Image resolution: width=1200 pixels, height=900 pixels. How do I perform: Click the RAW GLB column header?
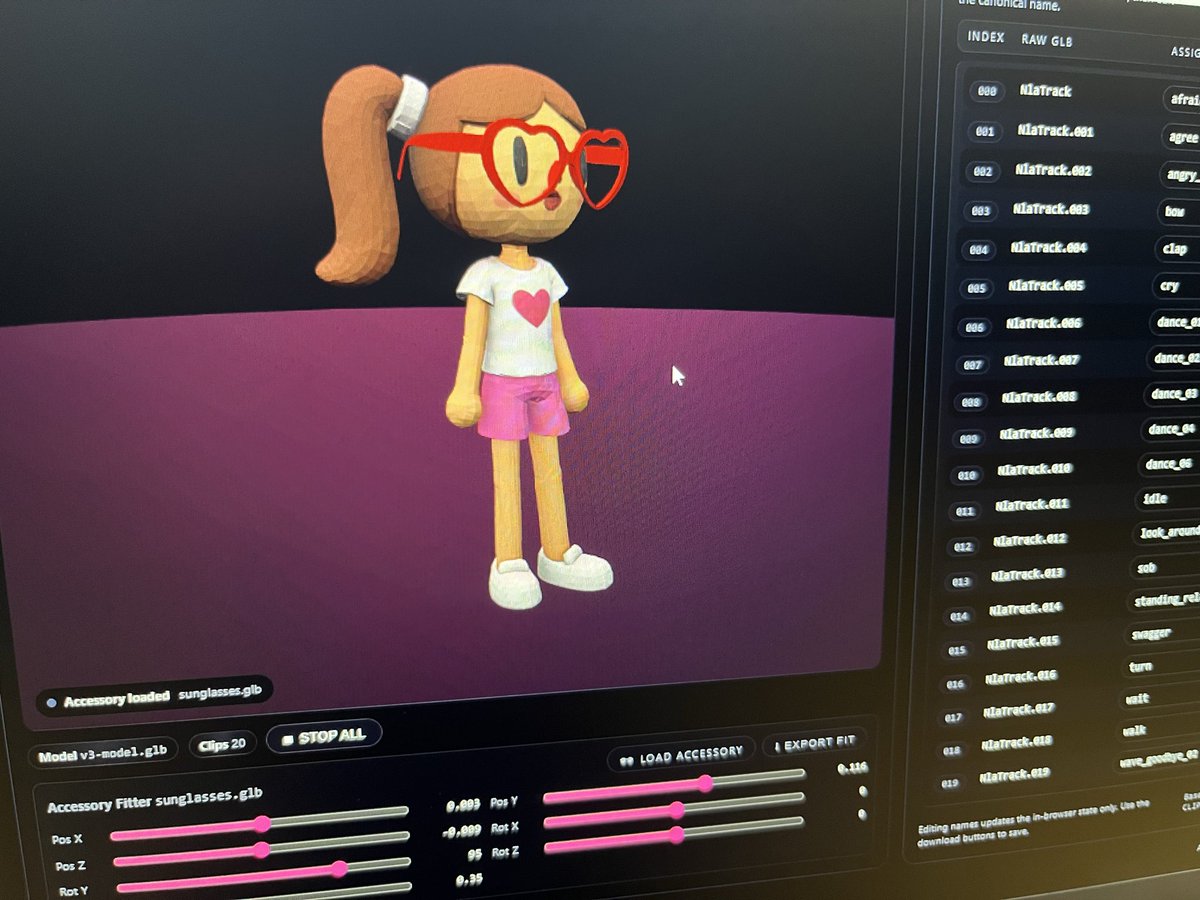(1049, 40)
